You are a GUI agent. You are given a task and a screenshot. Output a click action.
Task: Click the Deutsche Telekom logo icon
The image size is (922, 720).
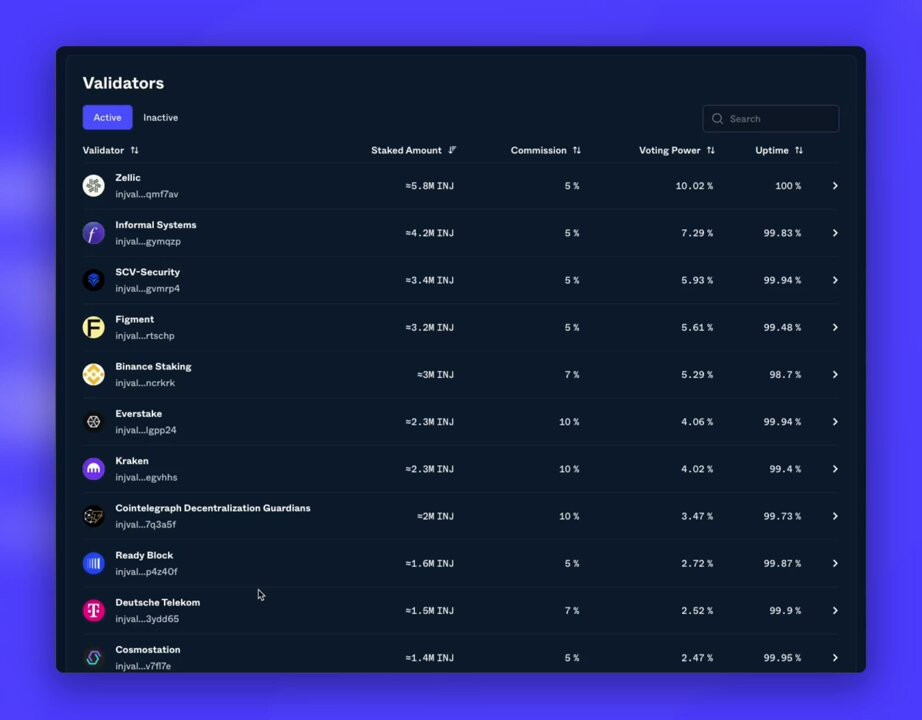pos(93,611)
